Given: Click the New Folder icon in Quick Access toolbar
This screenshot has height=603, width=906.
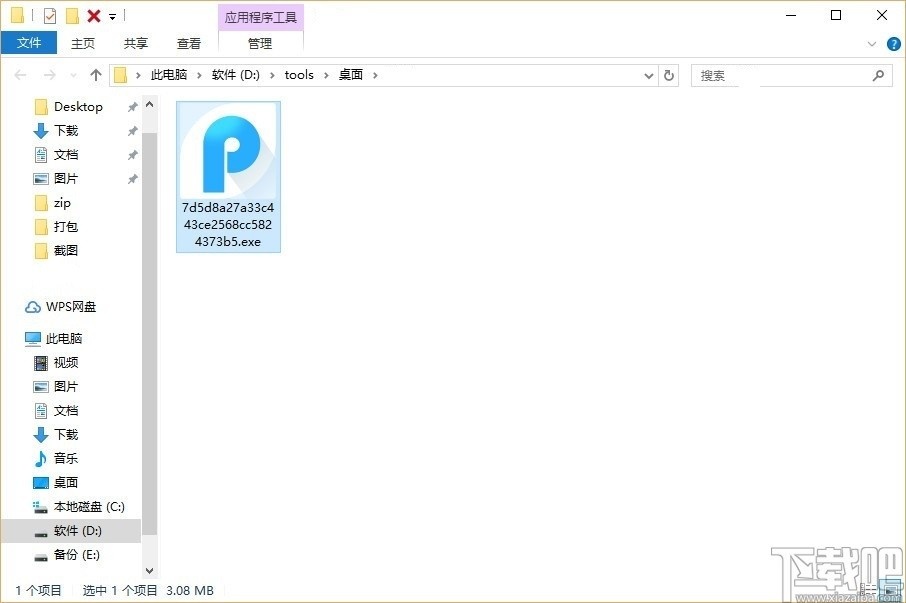Looking at the screenshot, I should tap(72, 15).
